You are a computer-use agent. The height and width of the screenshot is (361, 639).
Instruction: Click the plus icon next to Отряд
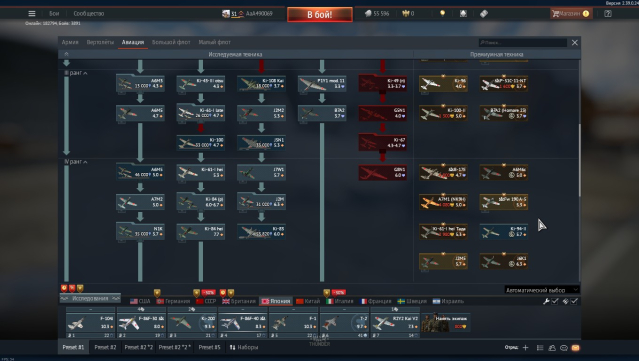[x=525, y=348]
